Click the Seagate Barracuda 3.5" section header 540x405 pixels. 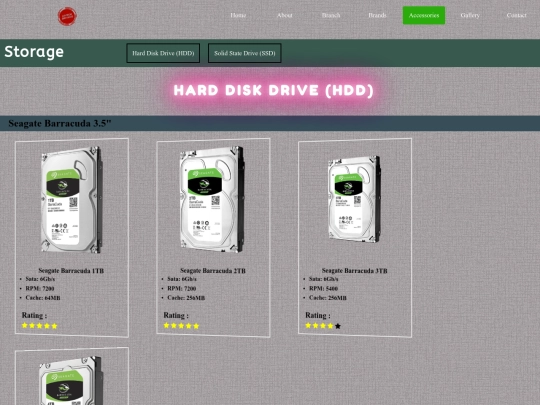pos(60,123)
